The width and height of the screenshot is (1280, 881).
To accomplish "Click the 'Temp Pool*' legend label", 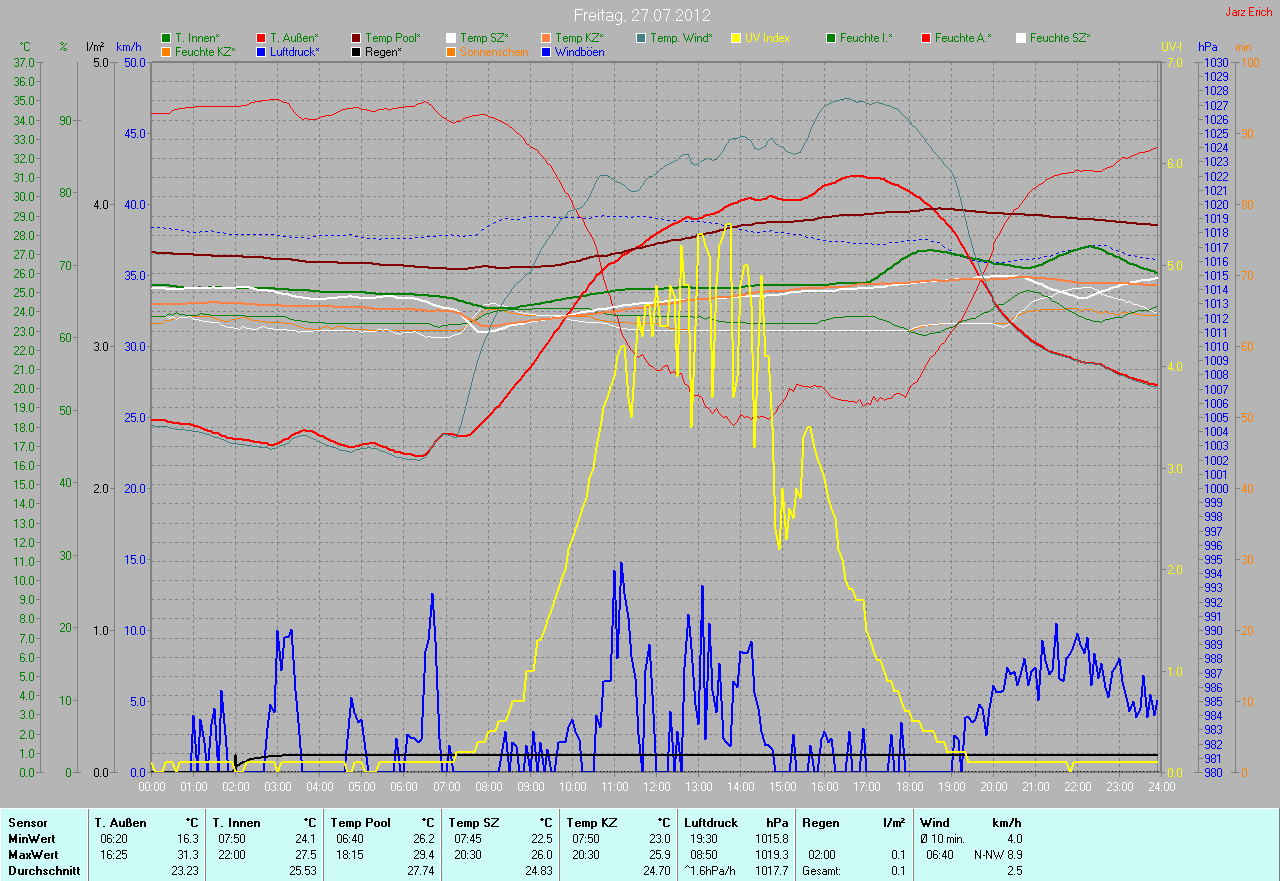I will coord(393,38).
